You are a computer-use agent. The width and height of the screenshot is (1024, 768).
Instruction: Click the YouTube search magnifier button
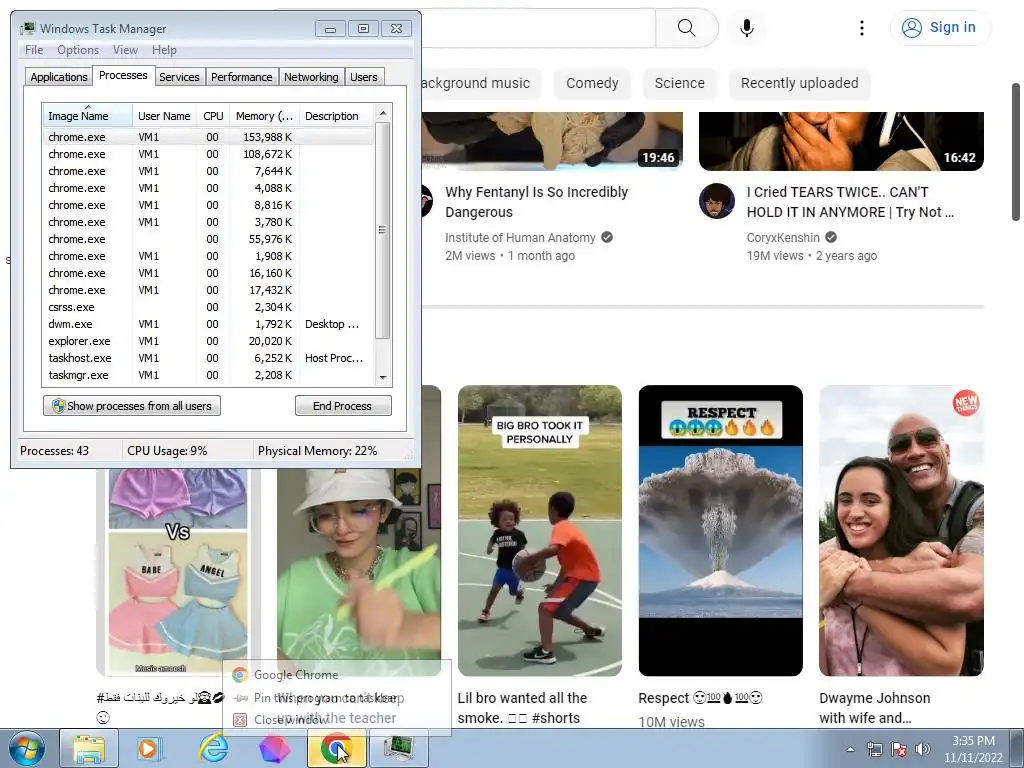point(686,27)
